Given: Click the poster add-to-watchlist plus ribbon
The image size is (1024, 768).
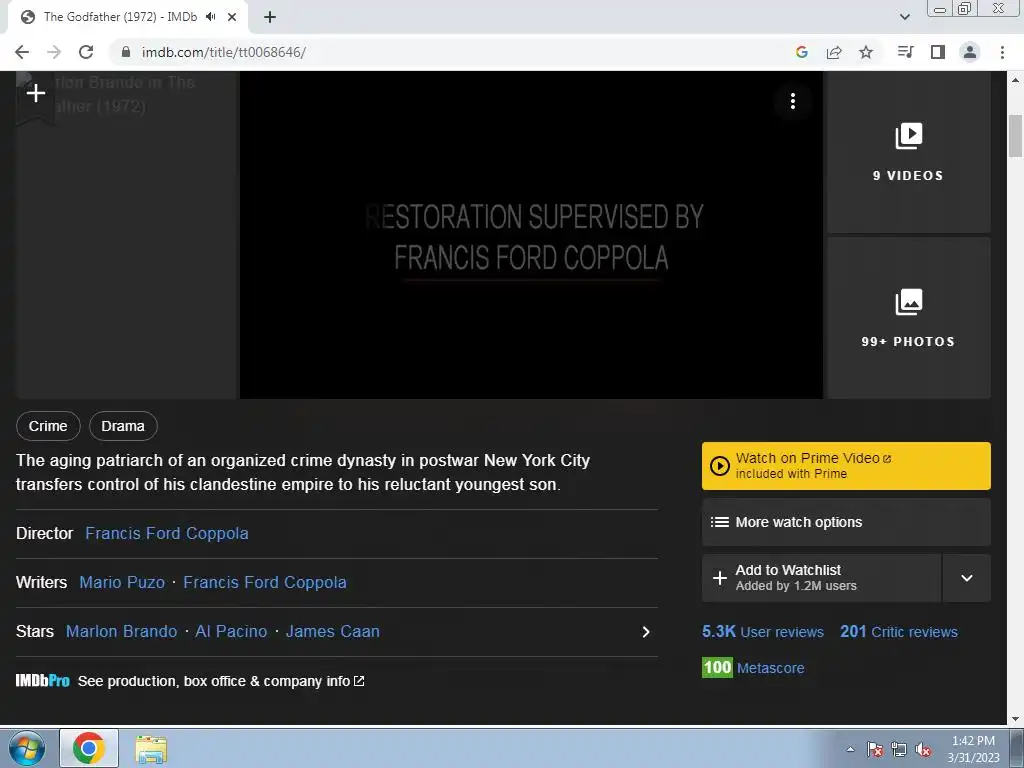Looking at the screenshot, I should click(x=36, y=95).
